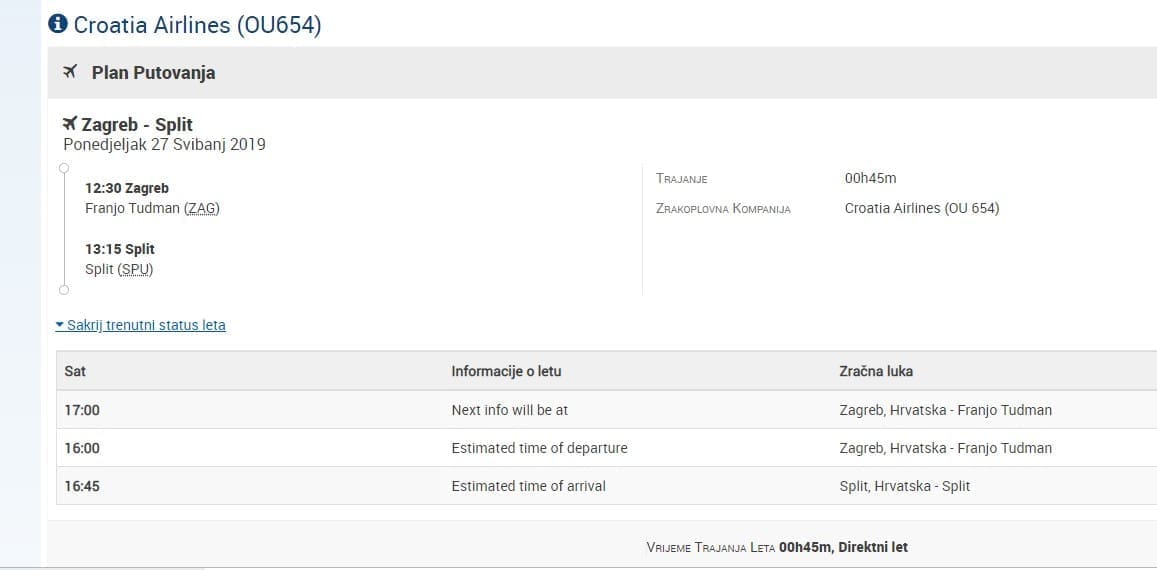Click the Zagreb - Split route title
This screenshot has height=570, width=1157.
tap(137, 125)
